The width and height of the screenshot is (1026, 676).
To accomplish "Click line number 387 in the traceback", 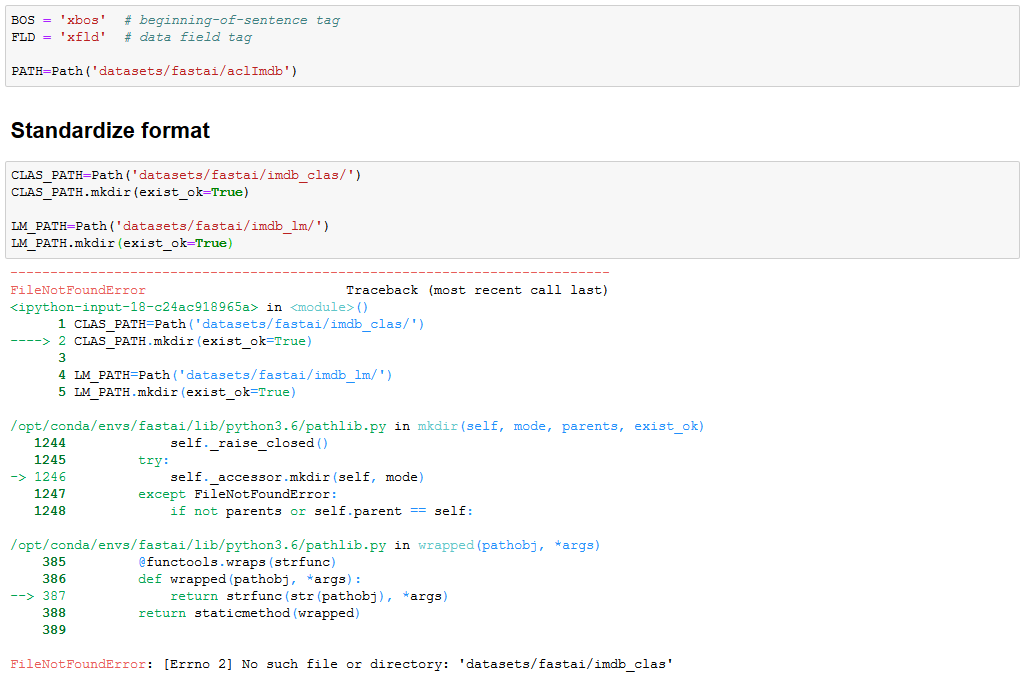I will [54, 596].
